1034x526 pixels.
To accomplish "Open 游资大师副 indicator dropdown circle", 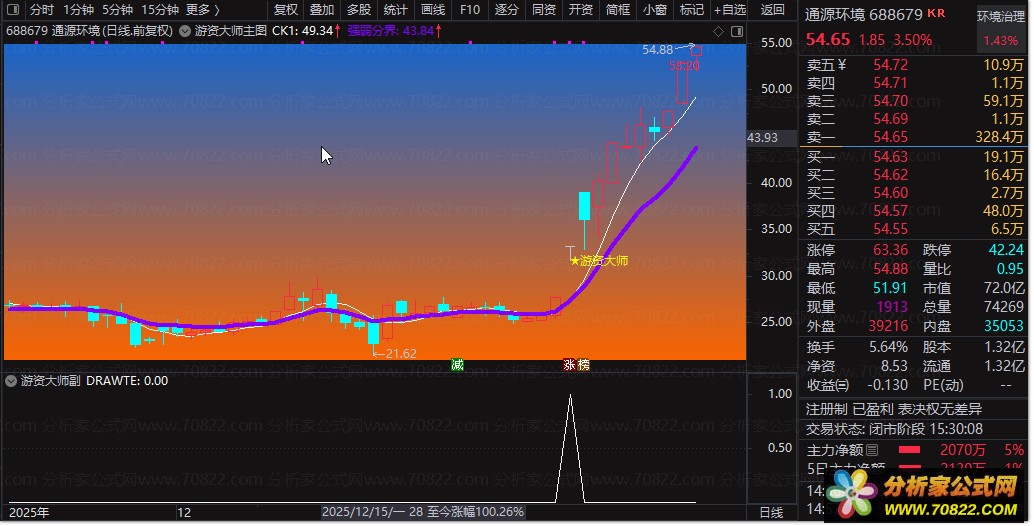I will click(11, 381).
